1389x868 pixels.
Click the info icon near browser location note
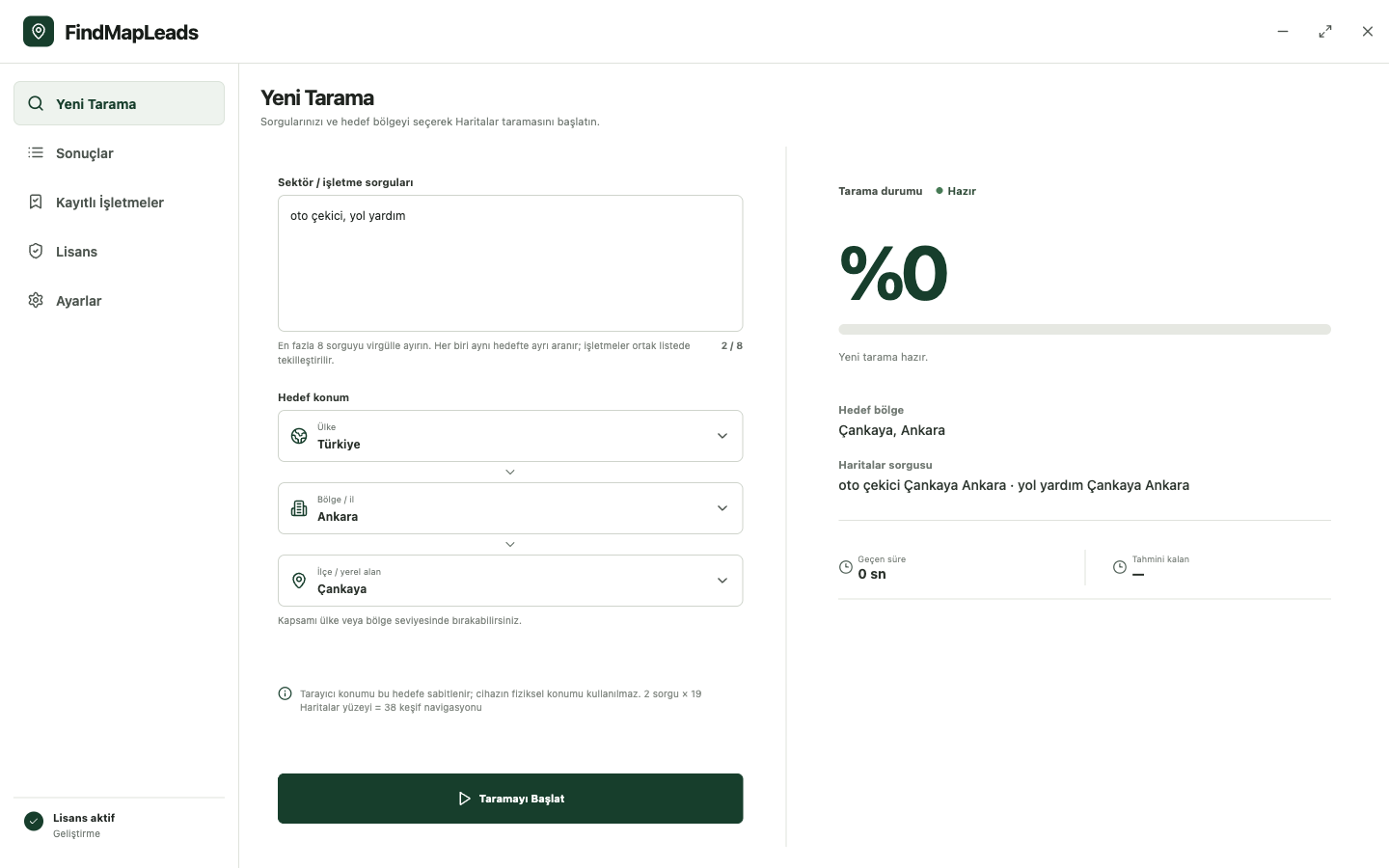pos(285,693)
